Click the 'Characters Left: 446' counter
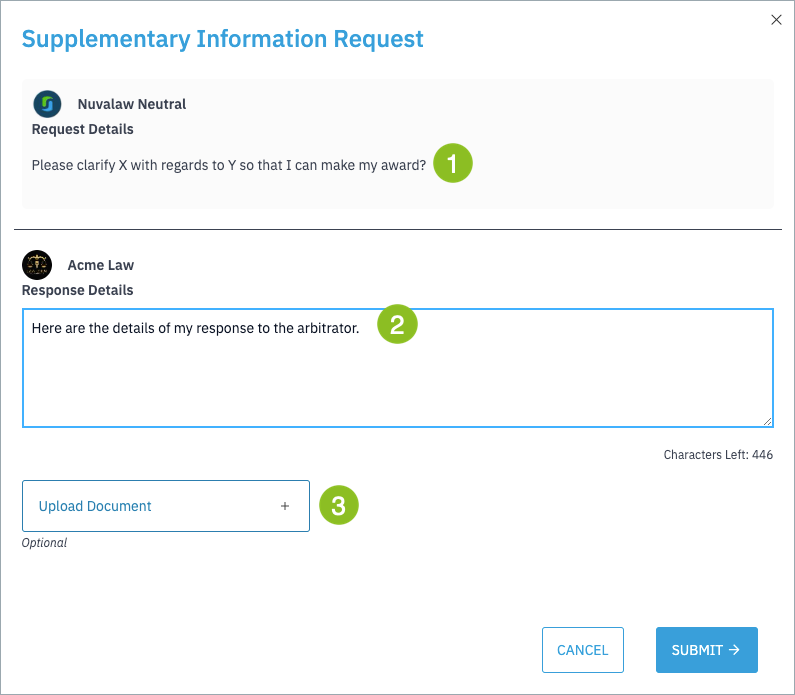This screenshot has height=695, width=795. [718, 455]
